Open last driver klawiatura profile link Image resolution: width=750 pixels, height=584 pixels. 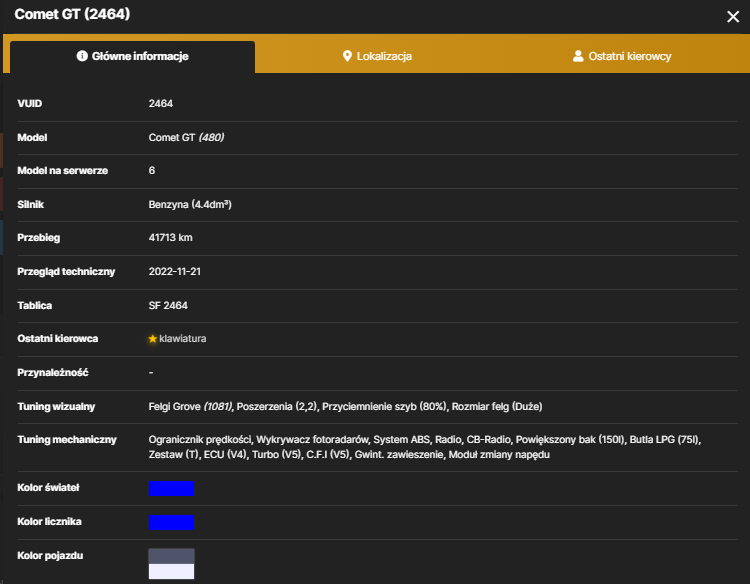[x=183, y=339]
